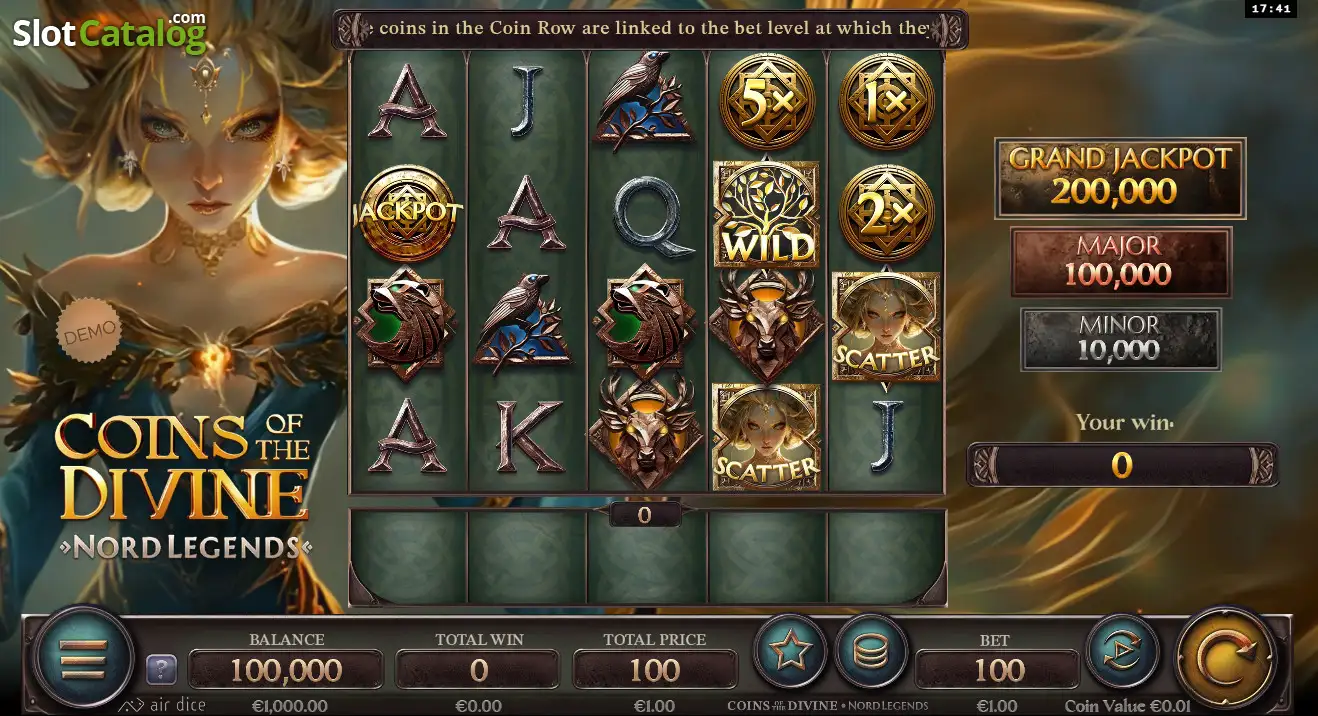
Task: Open the hamburger menu button
Action: coord(84,658)
